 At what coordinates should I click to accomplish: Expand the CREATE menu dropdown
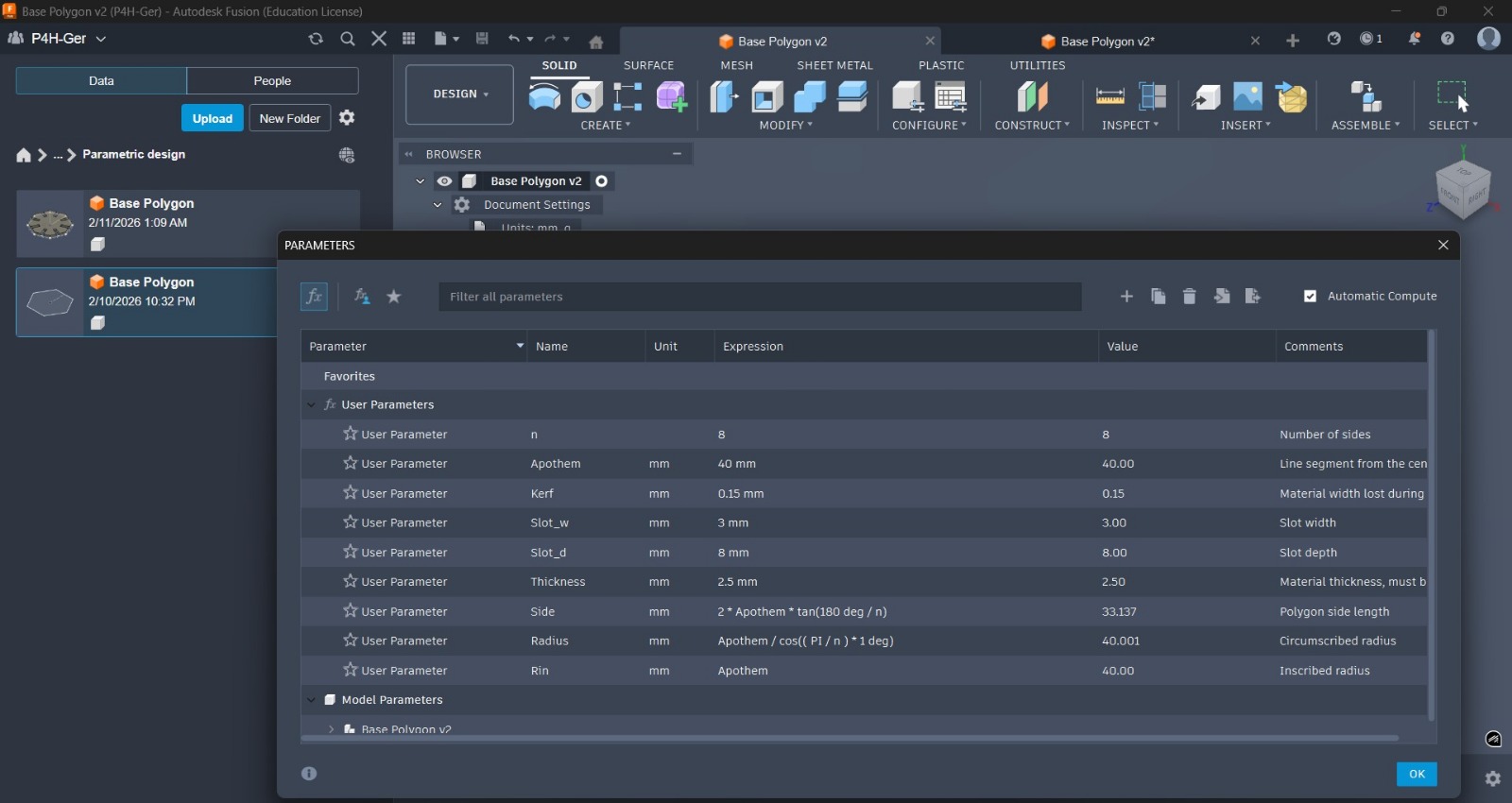pyautogui.click(x=606, y=126)
